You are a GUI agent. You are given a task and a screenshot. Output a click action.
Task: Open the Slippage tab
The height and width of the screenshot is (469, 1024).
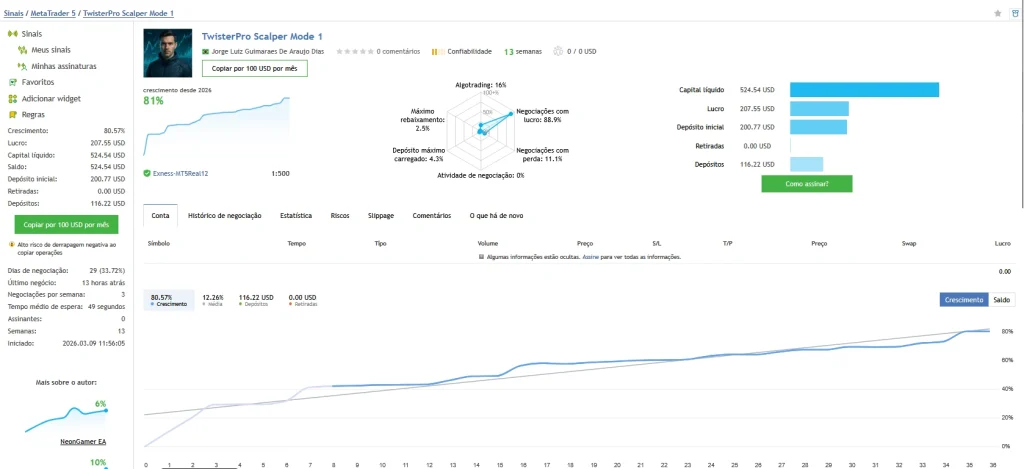(381, 216)
